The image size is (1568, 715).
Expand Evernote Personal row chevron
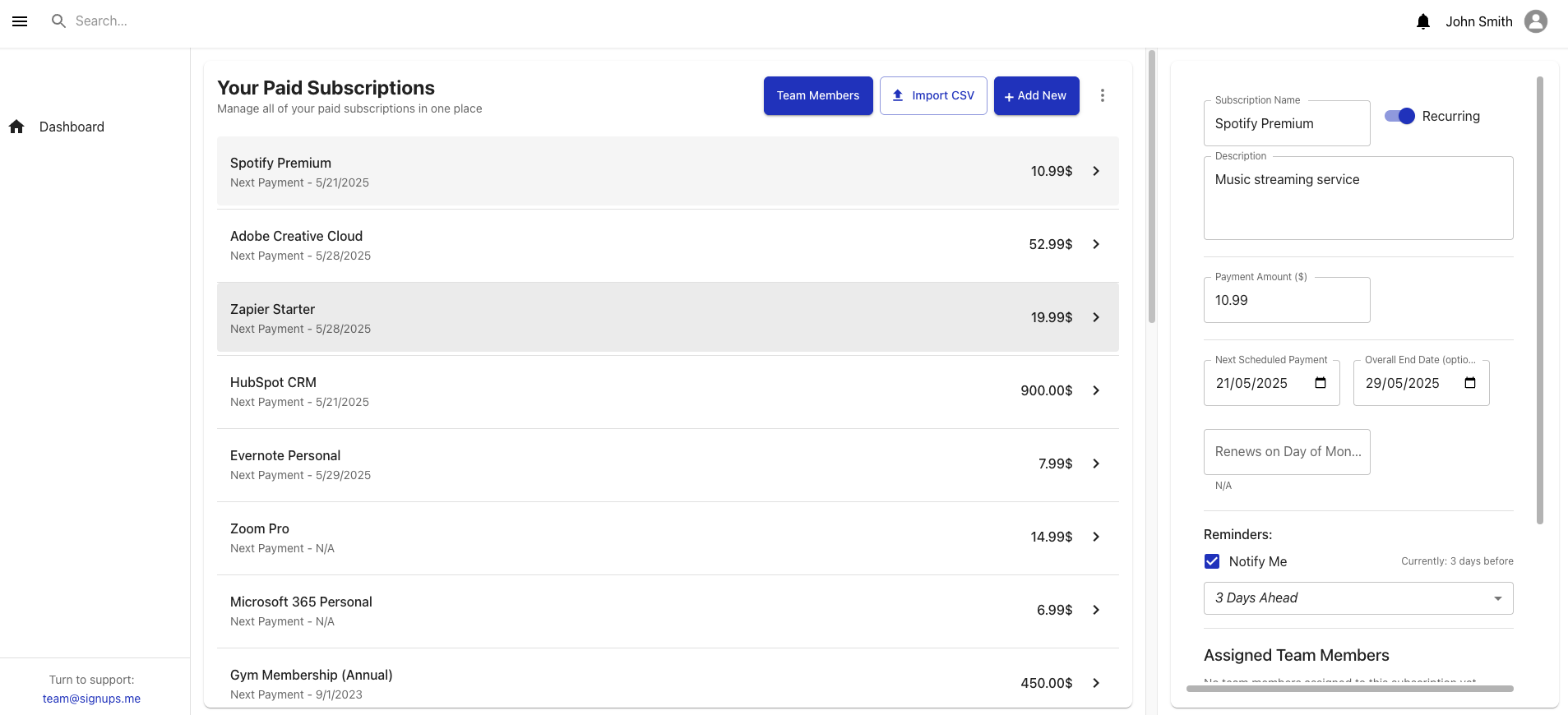point(1096,464)
